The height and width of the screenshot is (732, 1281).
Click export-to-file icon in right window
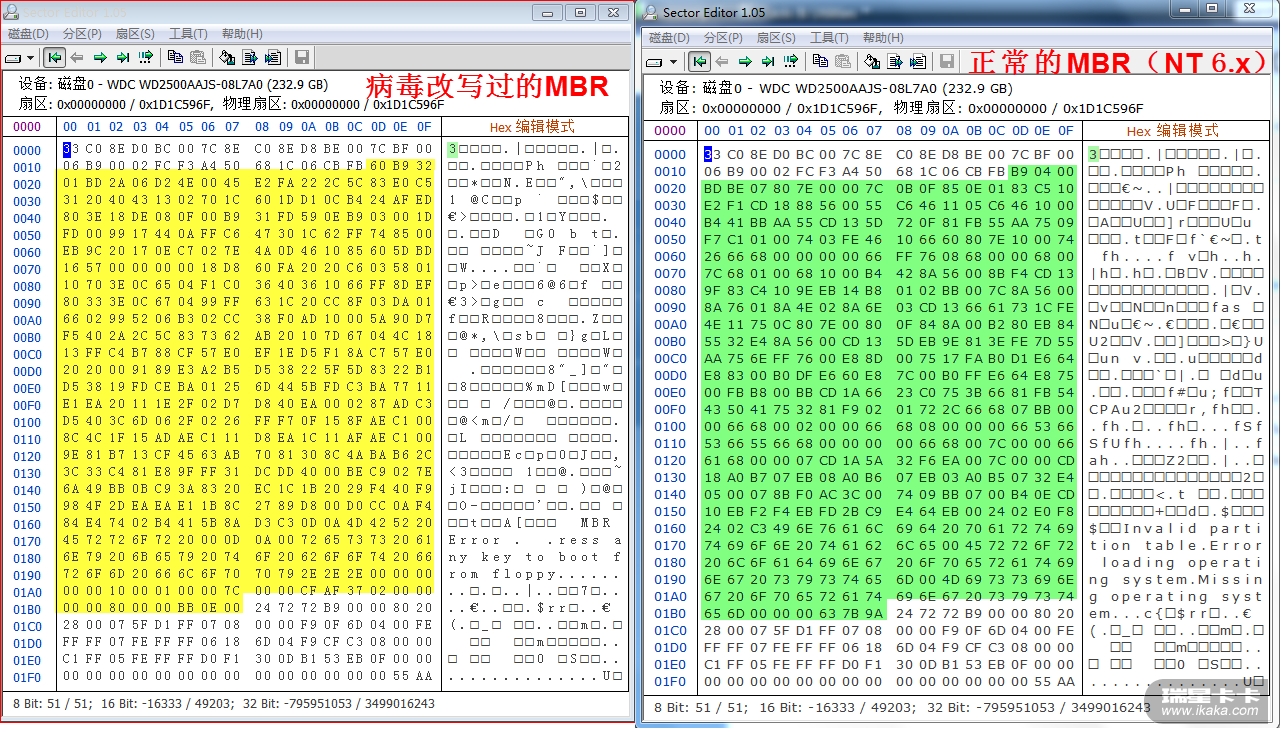point(895,62)
